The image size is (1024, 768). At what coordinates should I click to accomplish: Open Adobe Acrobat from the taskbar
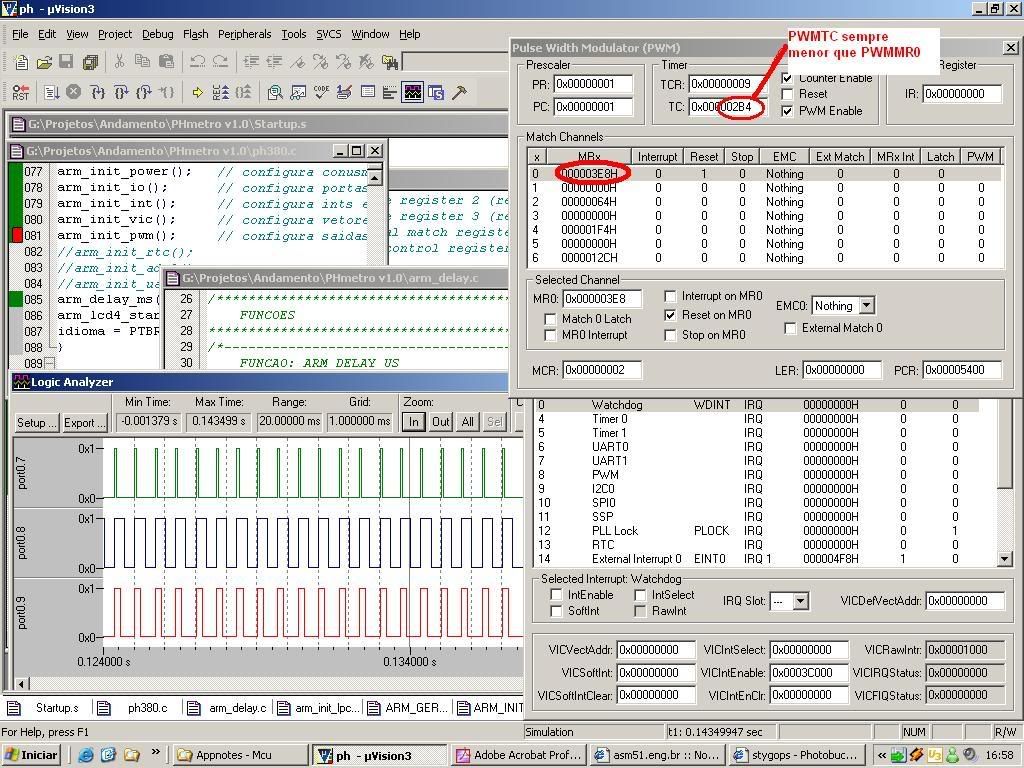pyautogui.click(x=519, y=755)
